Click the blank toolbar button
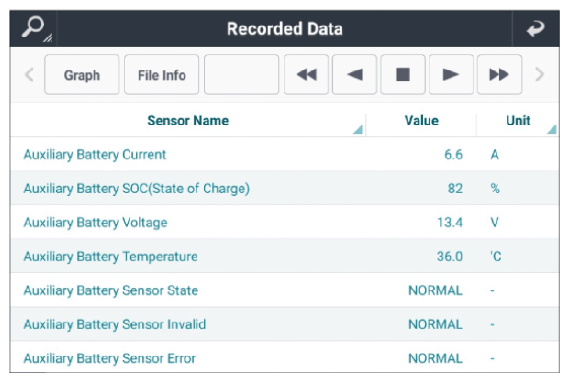The height and width of the screenshot is (382, 569). pyautogui.click(x=241, y=75)
